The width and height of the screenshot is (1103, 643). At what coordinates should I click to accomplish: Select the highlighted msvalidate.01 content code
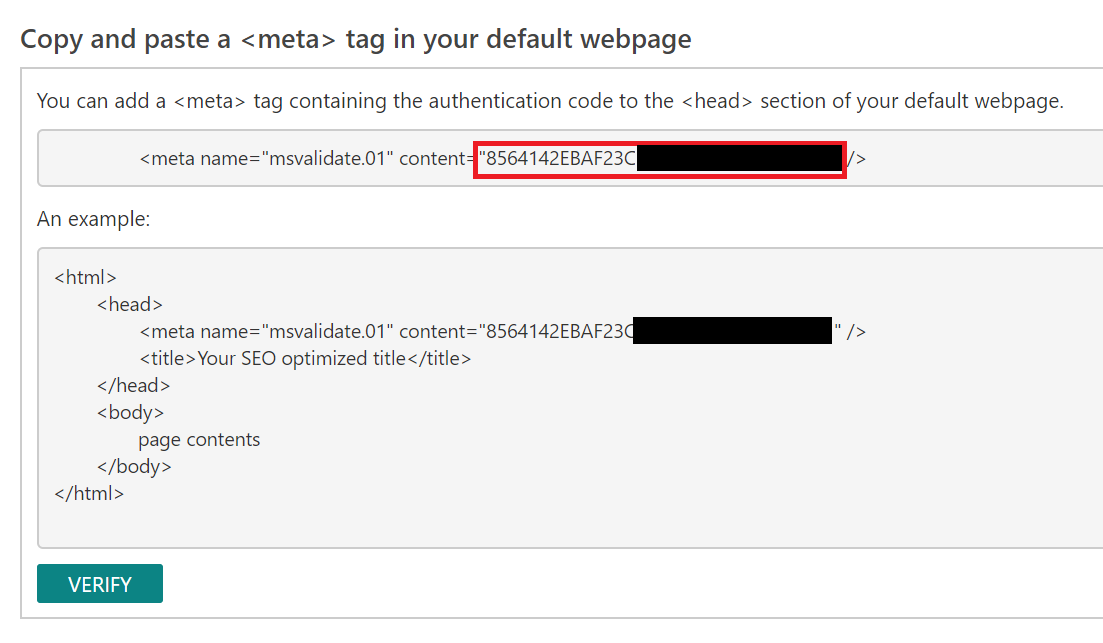(658, 158)
